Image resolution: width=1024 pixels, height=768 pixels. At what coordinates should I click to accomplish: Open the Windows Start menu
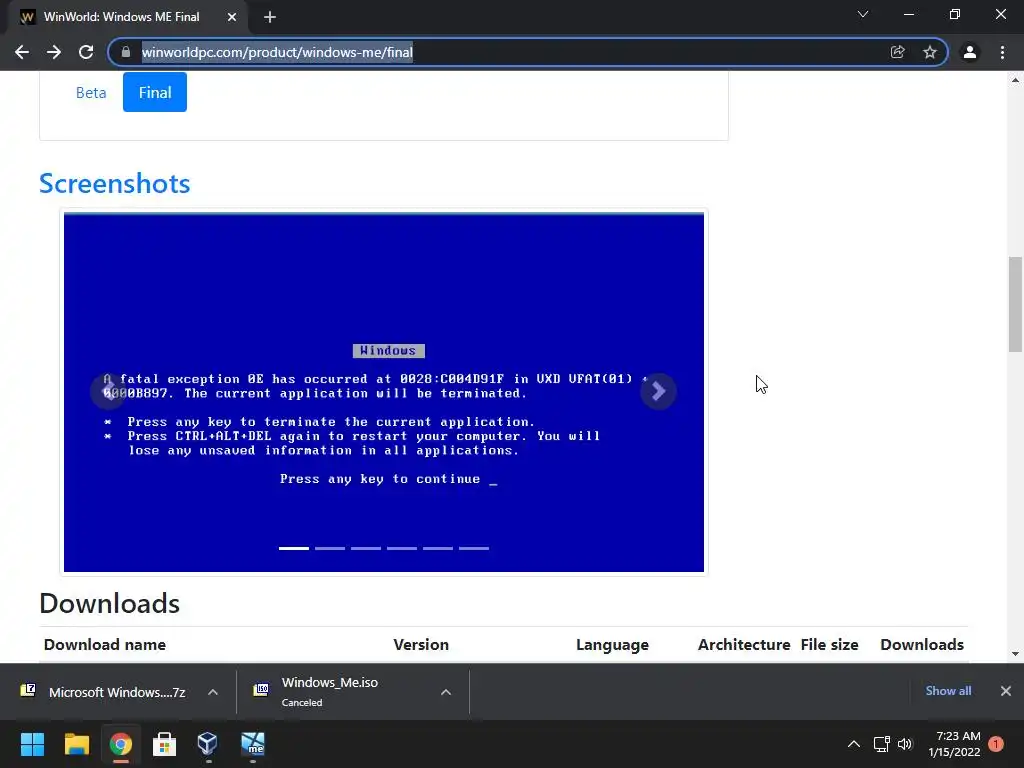tap(32, 744)
